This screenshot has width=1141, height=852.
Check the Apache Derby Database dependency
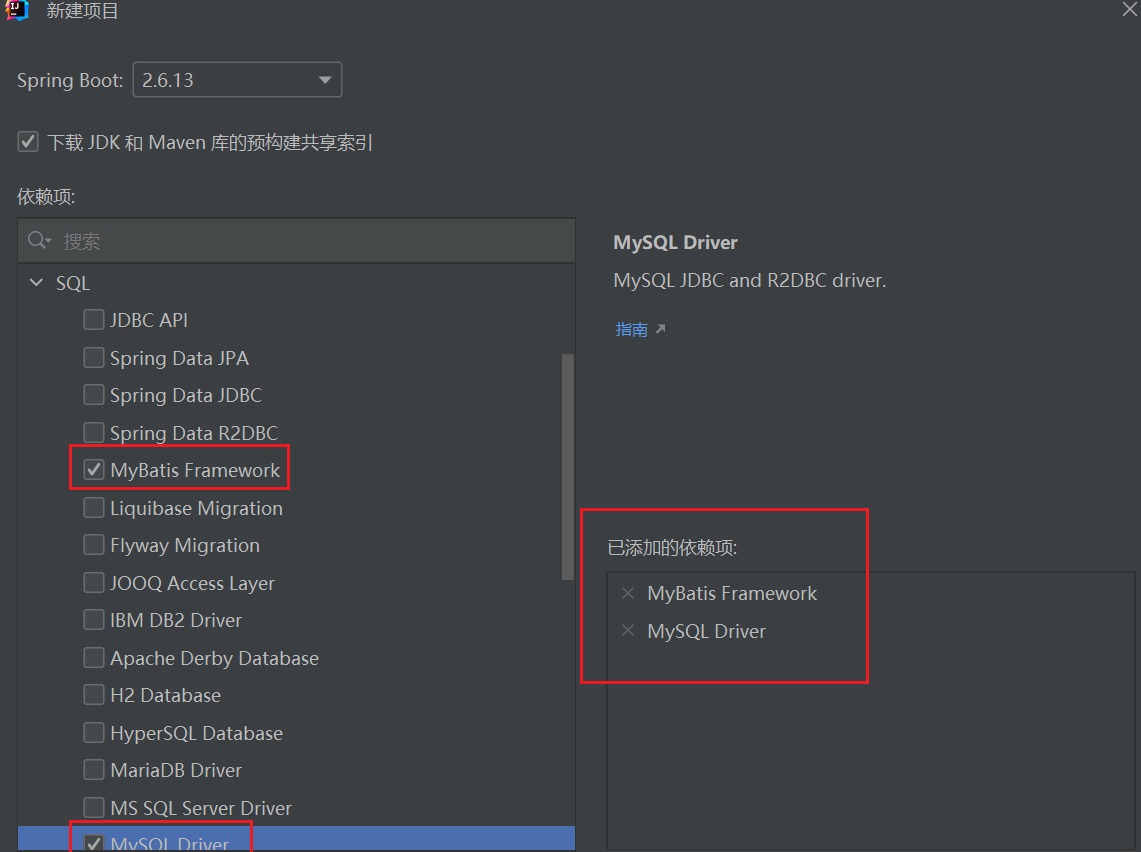(94, 657)
